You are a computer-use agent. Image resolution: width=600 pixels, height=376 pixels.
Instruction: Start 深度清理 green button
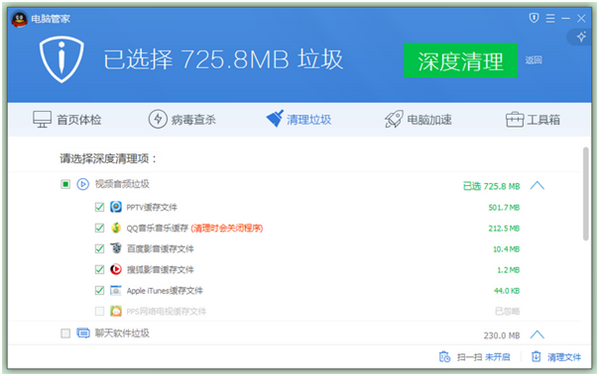click(461, 60)
